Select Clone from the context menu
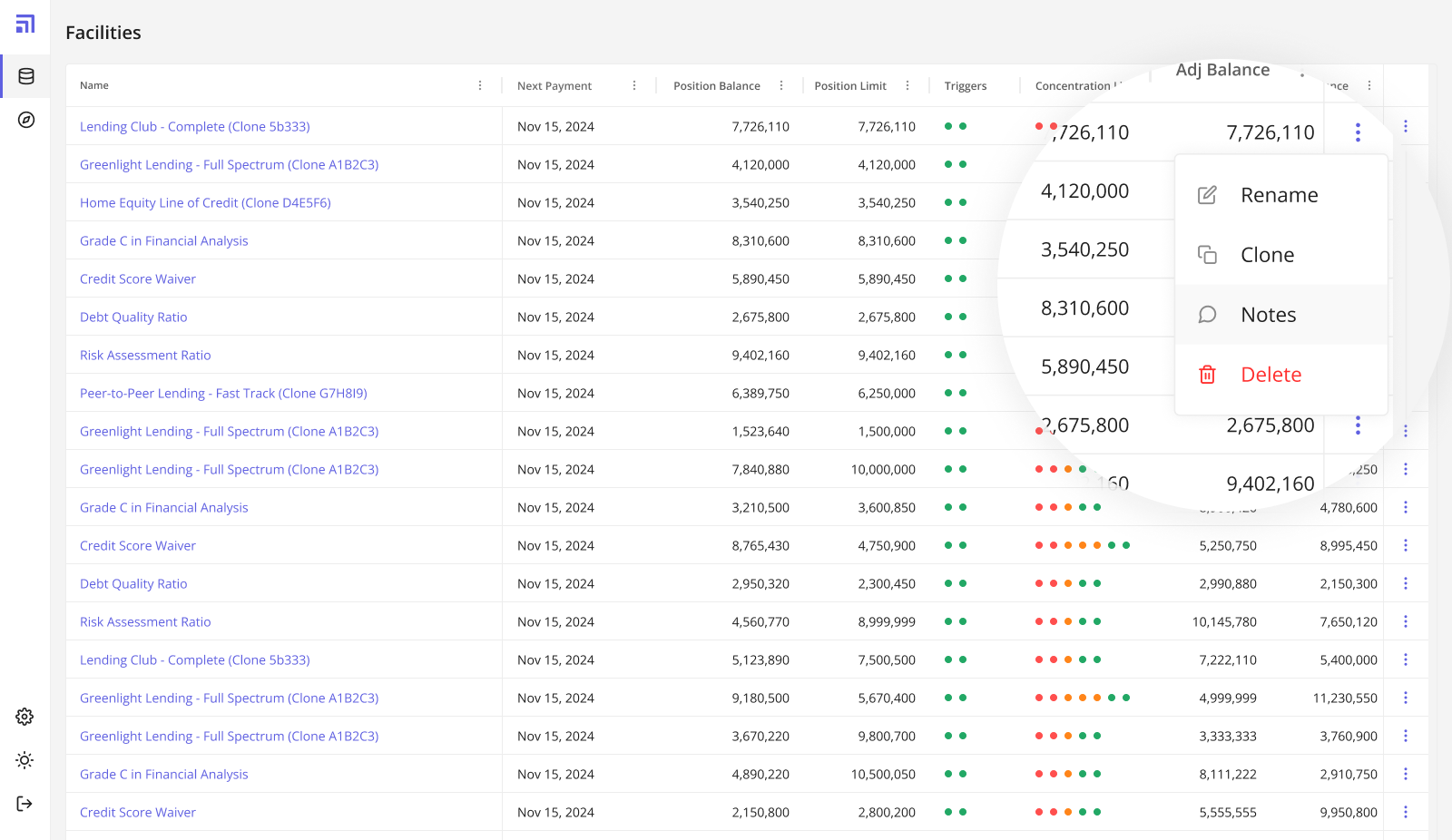 click(x=1267, y=255)
